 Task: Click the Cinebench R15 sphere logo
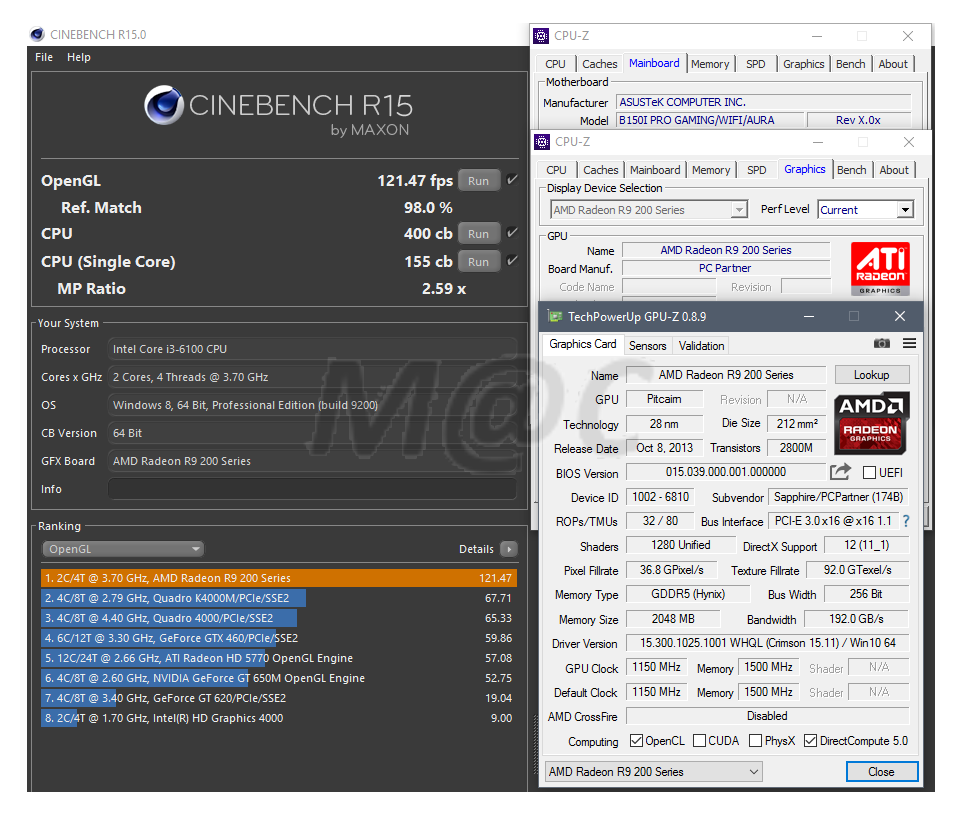click(164, 105)
